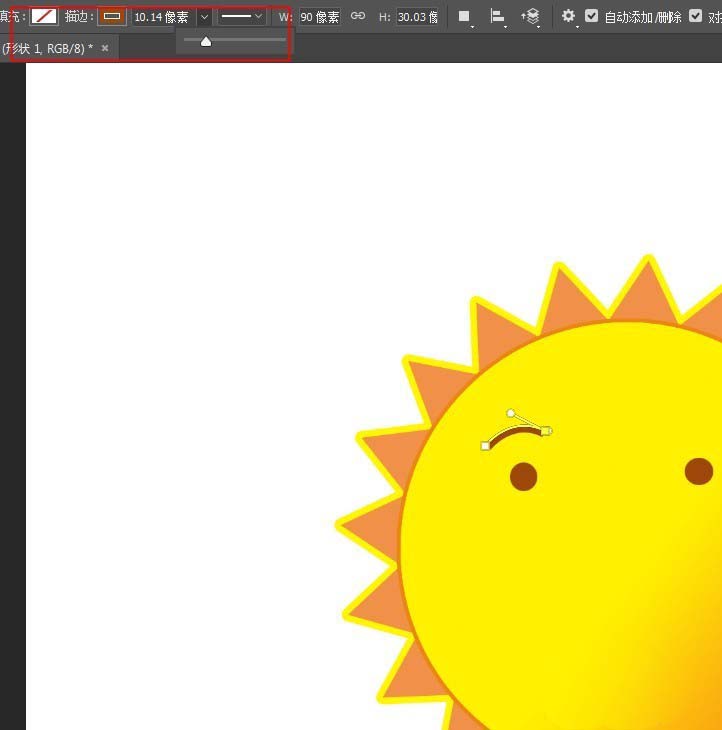Close the 形状 1 document tab
This screenshot has height=730, width=722.
click(105, 48)
